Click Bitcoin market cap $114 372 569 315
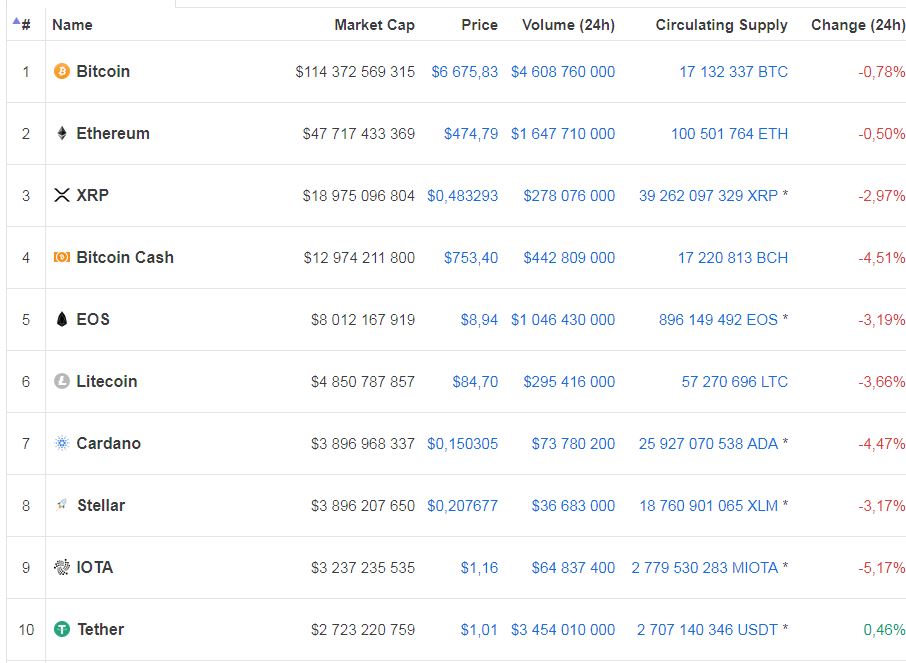 355,72
